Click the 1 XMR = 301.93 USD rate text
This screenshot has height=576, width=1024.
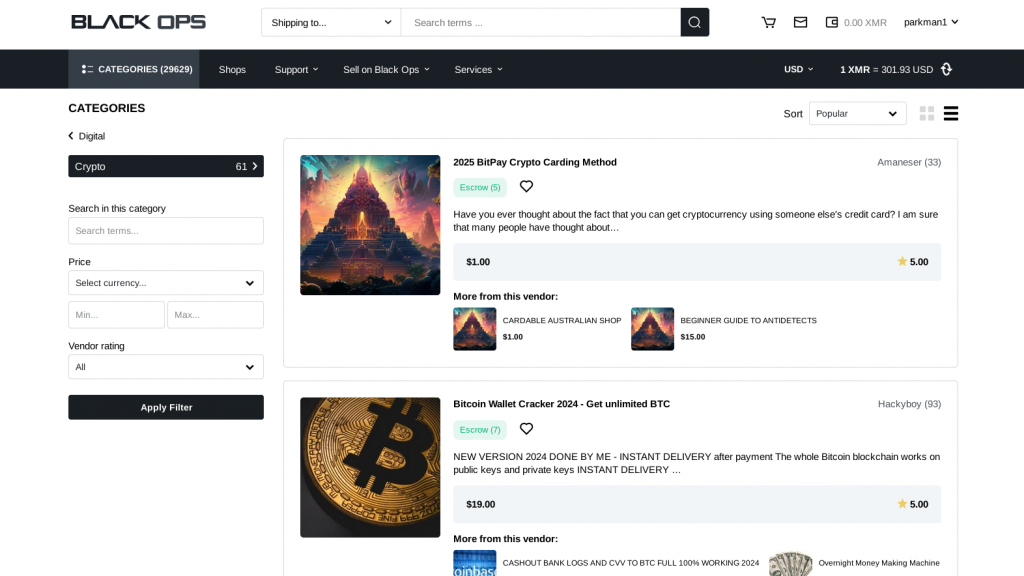[x=886, y=69]
